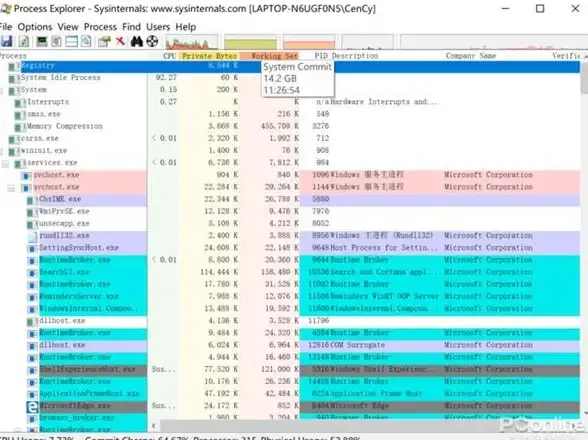The image size is (588, 440).
Task: Toggle the process tree view icon
Action: pos(56,41)
